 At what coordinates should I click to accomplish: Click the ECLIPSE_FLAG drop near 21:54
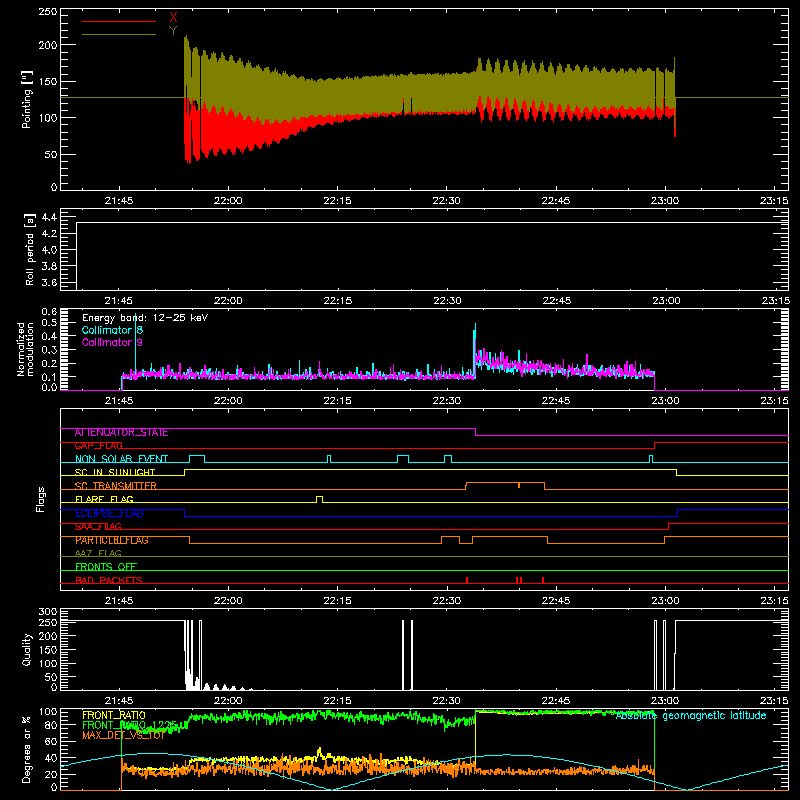point(184,513)
